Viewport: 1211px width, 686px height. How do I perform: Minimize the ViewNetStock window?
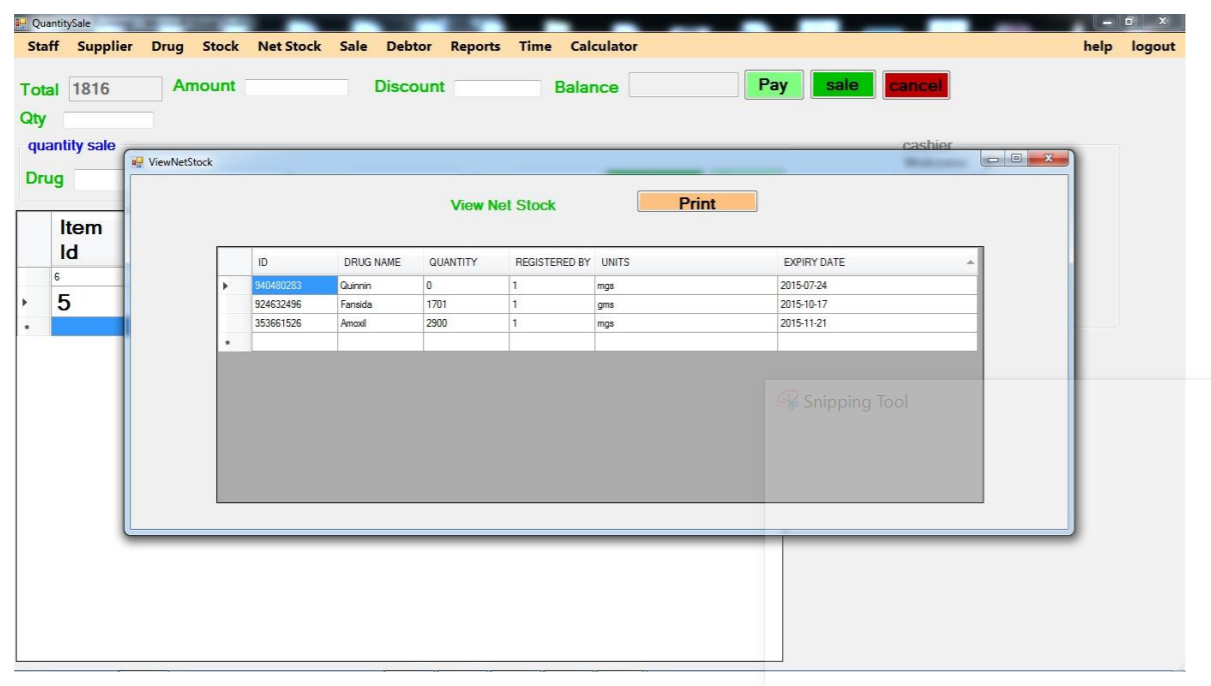click(994, 159)
